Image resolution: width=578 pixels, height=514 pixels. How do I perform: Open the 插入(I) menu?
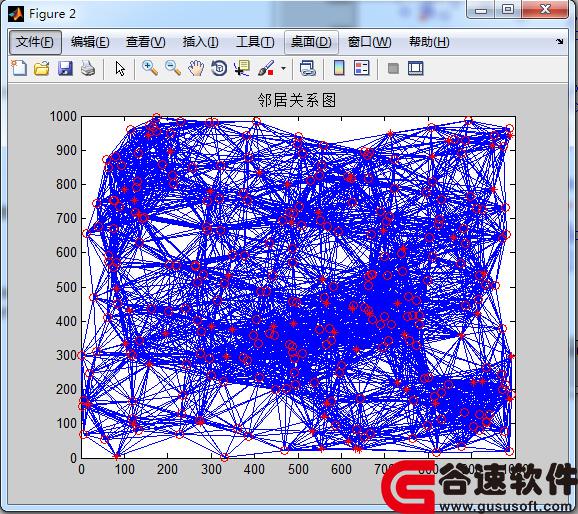point(201,42)
